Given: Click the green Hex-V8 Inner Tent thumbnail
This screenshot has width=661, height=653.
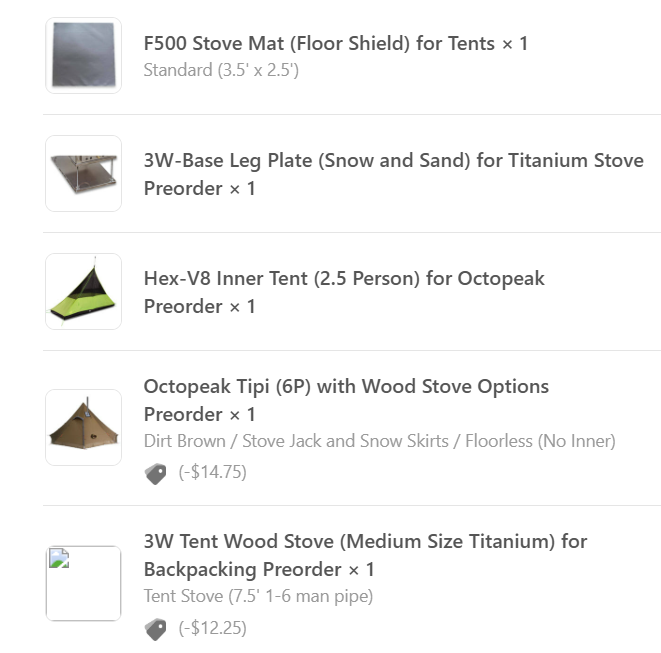Looking at the screenshot, I should point(83,291).
